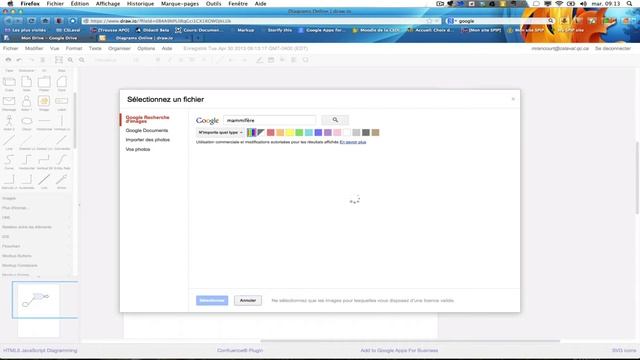Click the blue Sélectionner button
Image resolution: width=640 pixels, height=360 pixels.
tap(212, 300)
